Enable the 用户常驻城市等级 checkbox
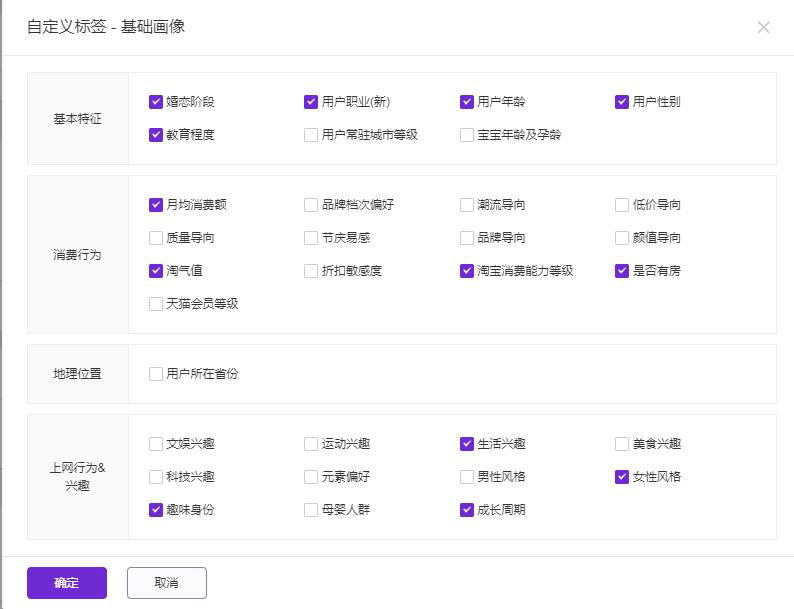 pos(312,135)
